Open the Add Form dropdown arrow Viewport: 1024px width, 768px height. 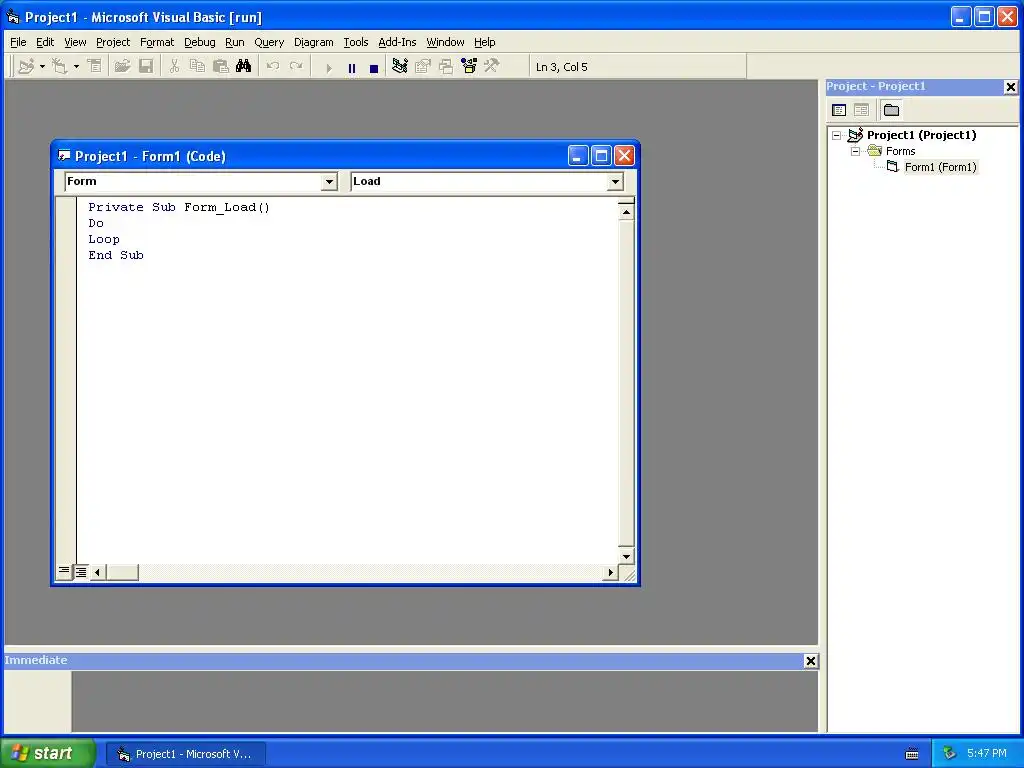pos(76,67)
